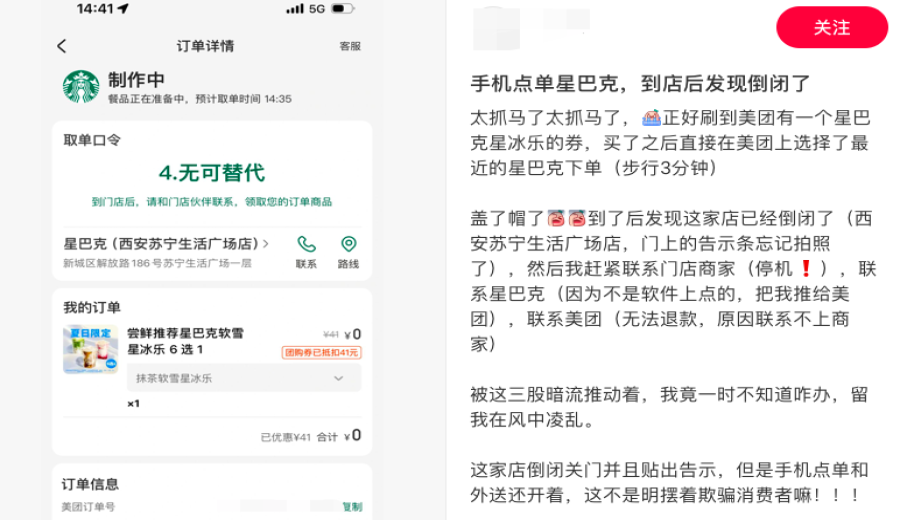Copy the 美团订单号 via 复制
Viewport: 900px width, 520px height.
[352, 507]
